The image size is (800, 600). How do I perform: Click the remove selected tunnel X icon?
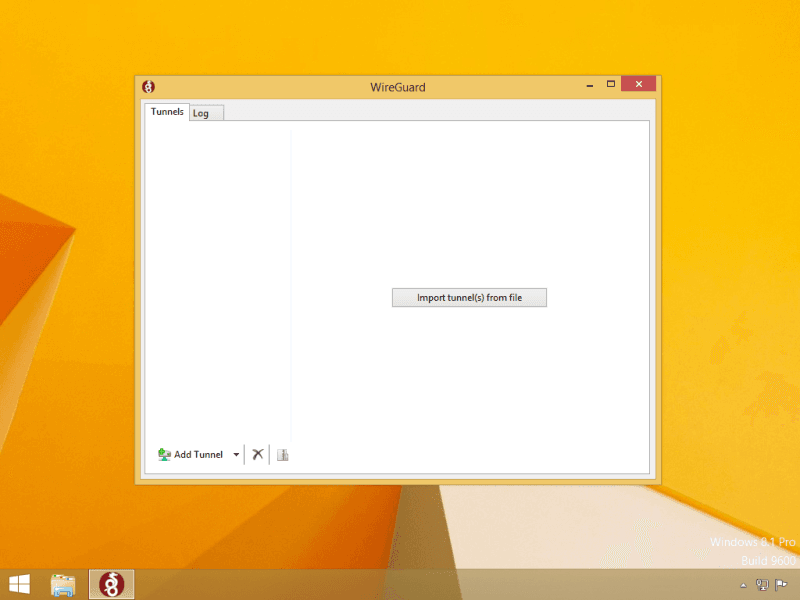click(x=257, y=455)
